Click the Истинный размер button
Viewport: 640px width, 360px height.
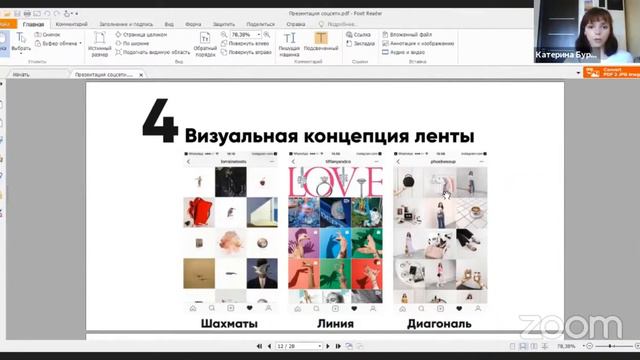tap(99, 44)
